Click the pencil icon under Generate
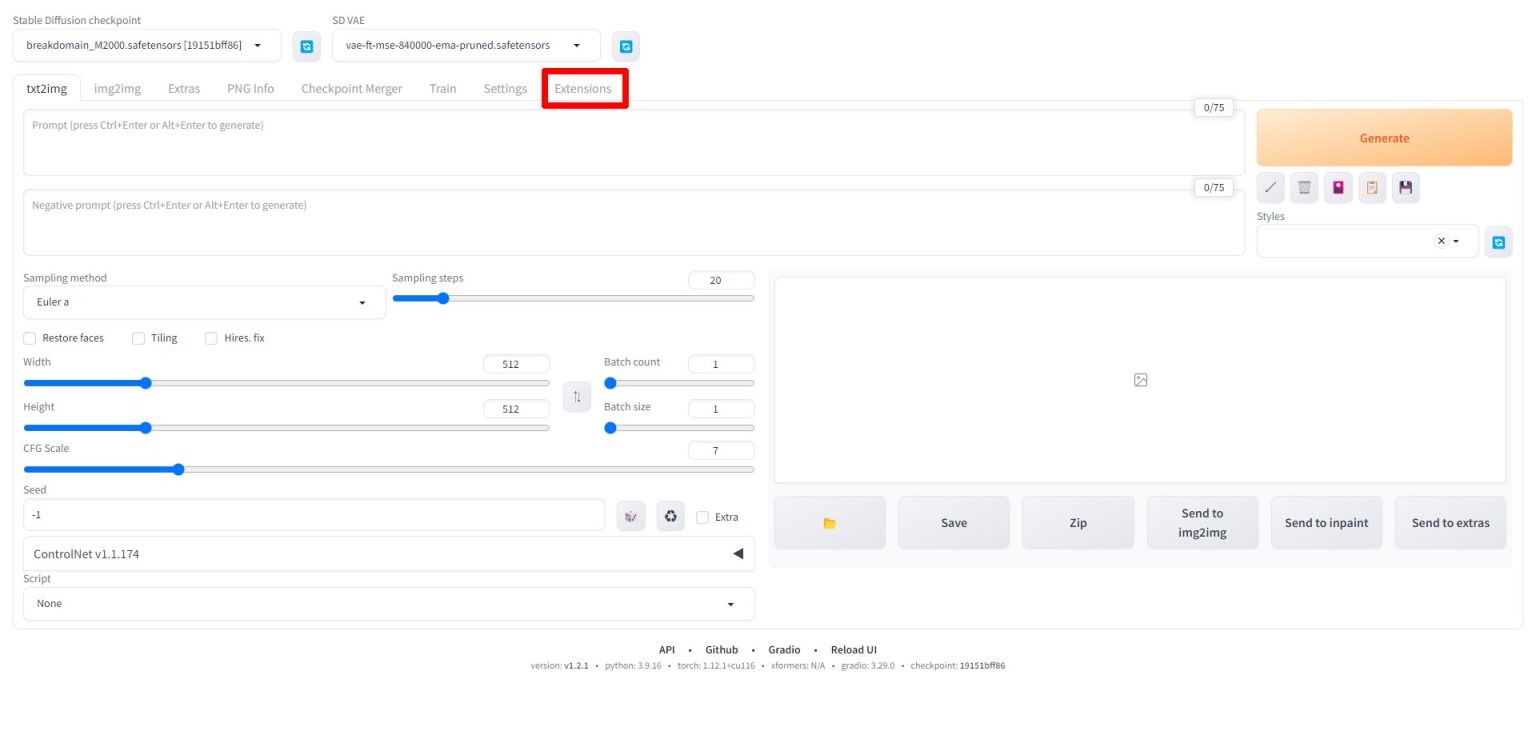This screenshot has height=743, width=1536. (1270, 187)
